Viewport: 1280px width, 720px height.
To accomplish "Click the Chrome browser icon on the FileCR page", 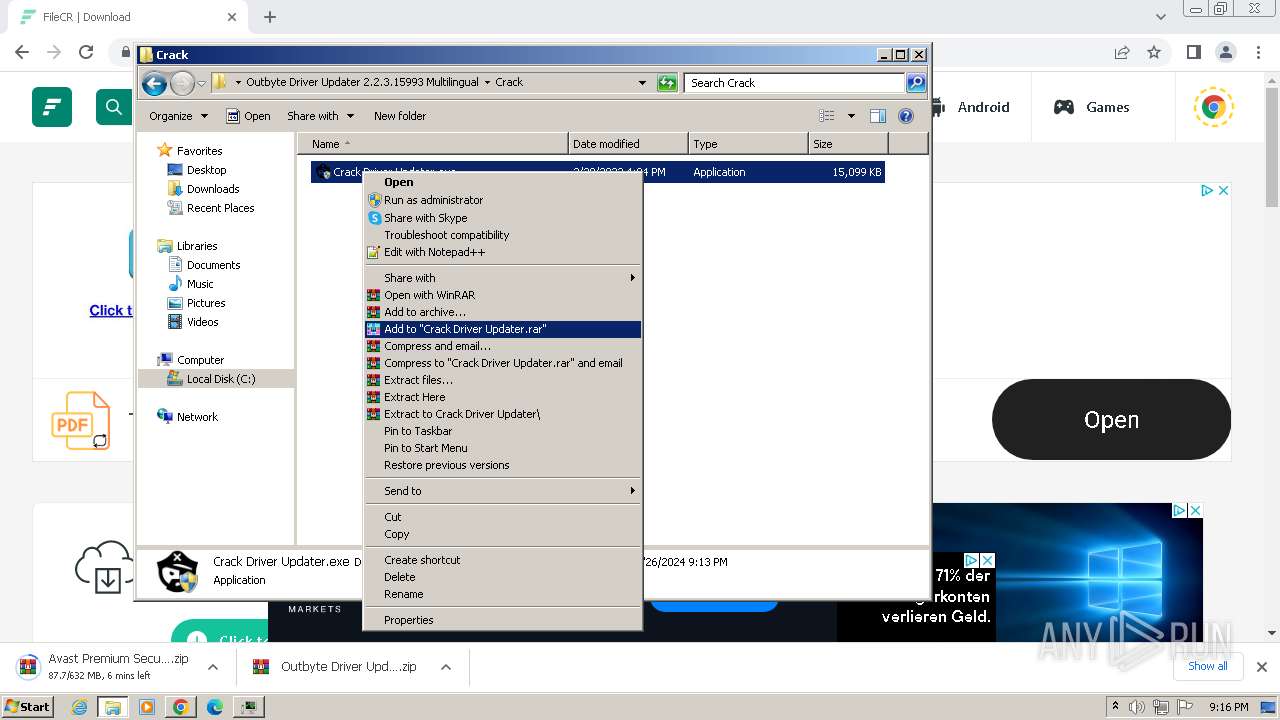I will [x=1213, y=107].
